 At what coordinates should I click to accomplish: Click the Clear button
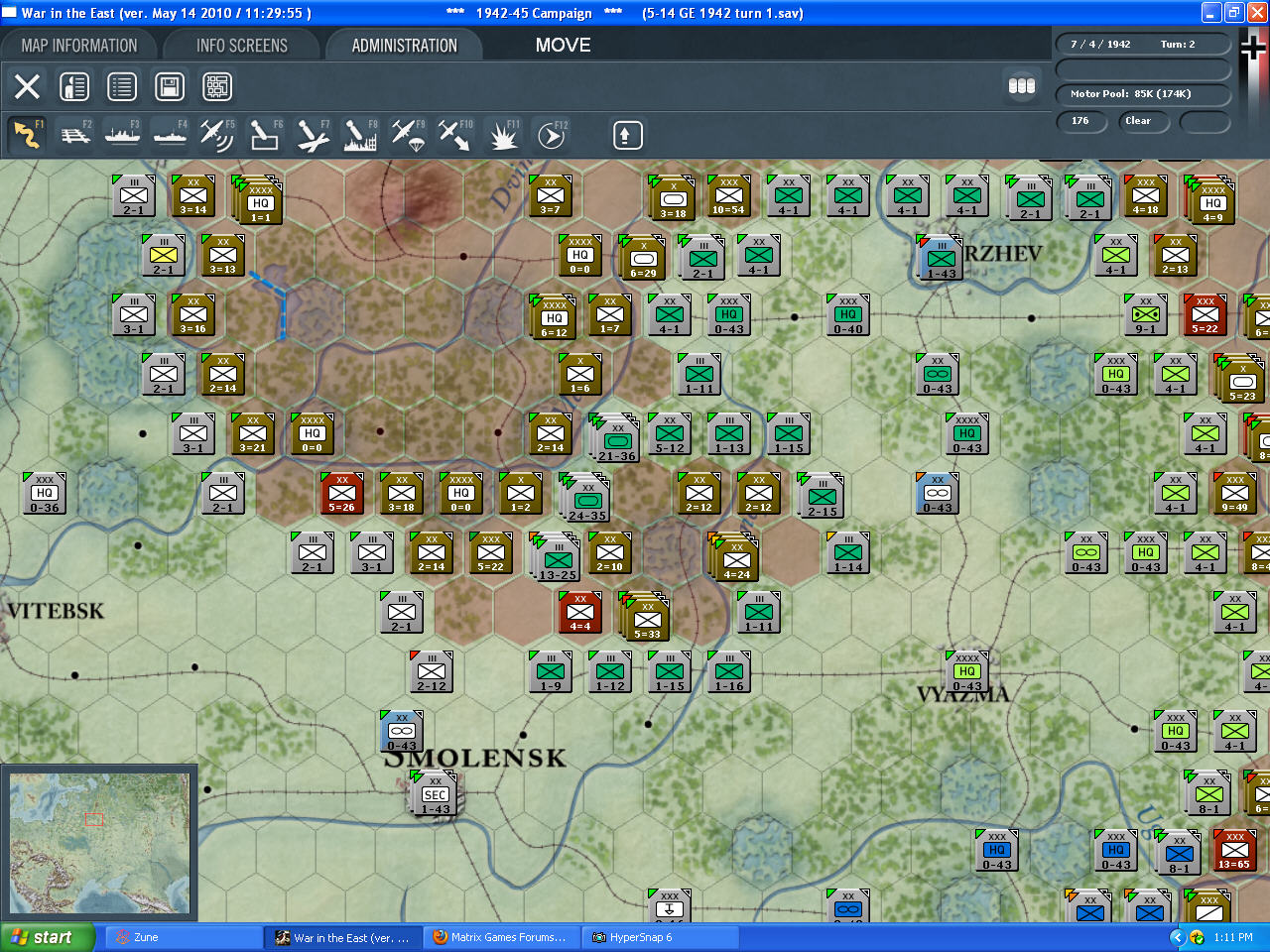(x=1143, y=121)
